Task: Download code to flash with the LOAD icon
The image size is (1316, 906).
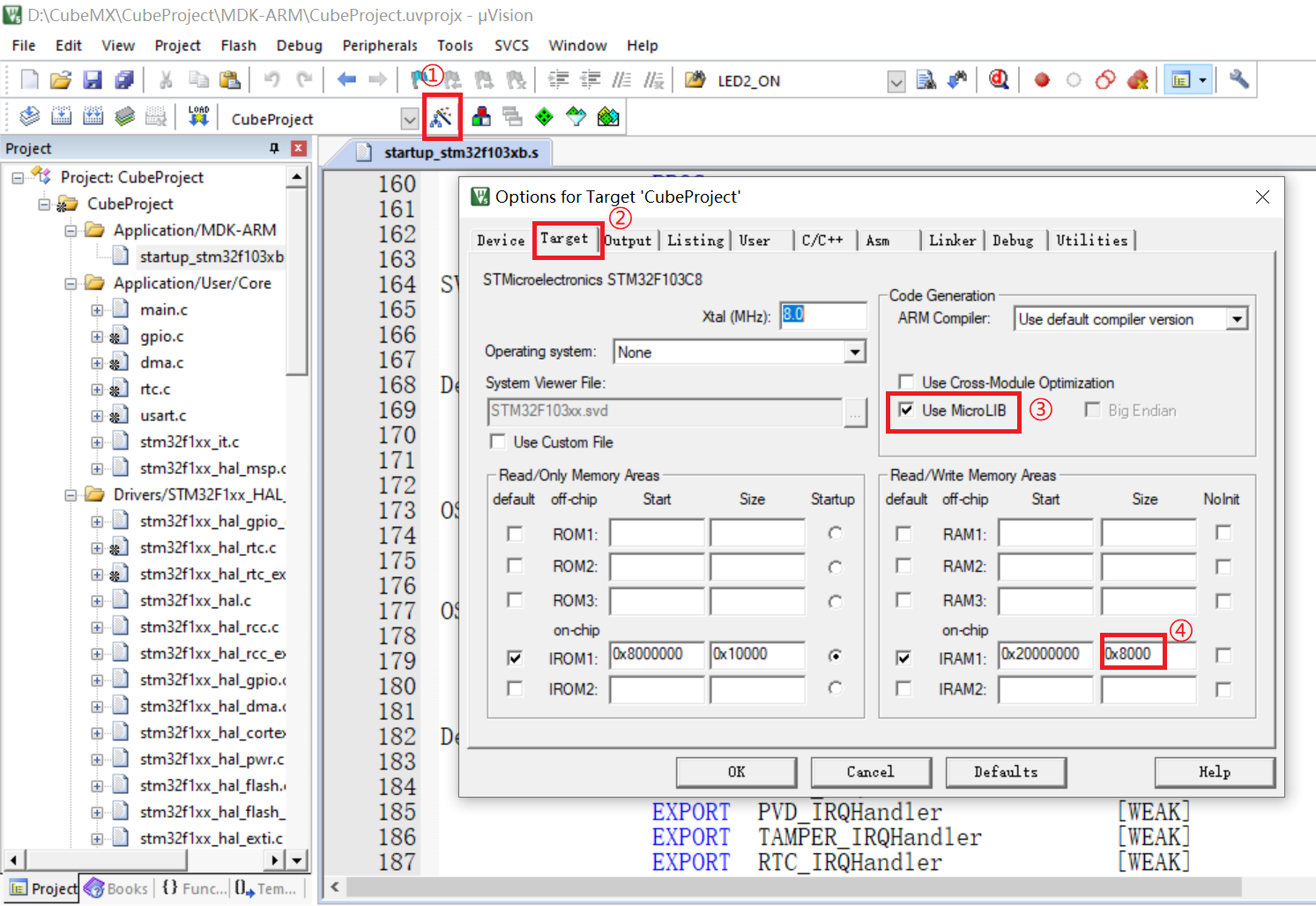Action: tap(199, 115)
